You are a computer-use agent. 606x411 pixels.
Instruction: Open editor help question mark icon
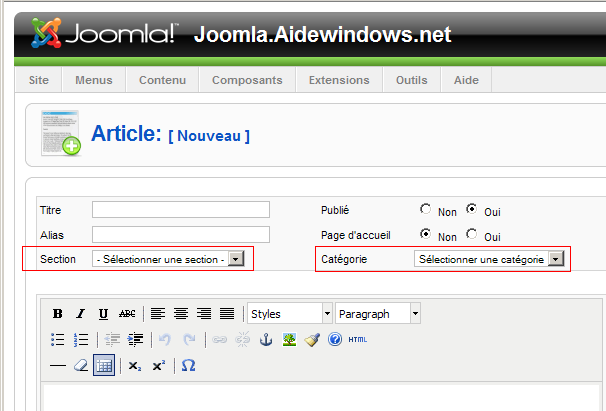(335, 339)
